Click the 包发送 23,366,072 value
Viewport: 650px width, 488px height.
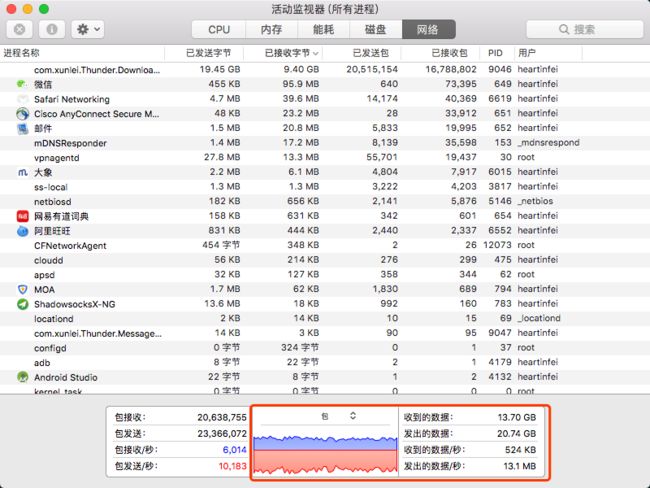click(x=222, y=434)
